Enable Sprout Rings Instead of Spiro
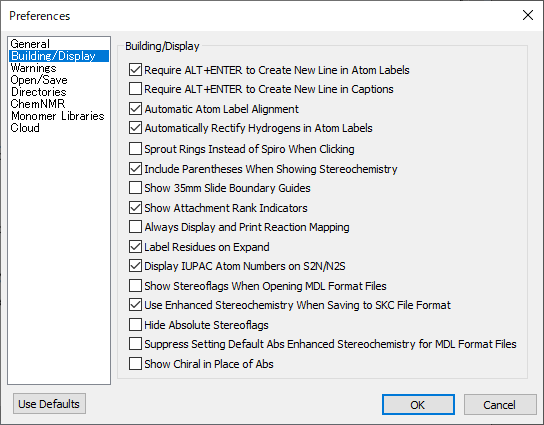The image size is (544, 425). point(135,149)
